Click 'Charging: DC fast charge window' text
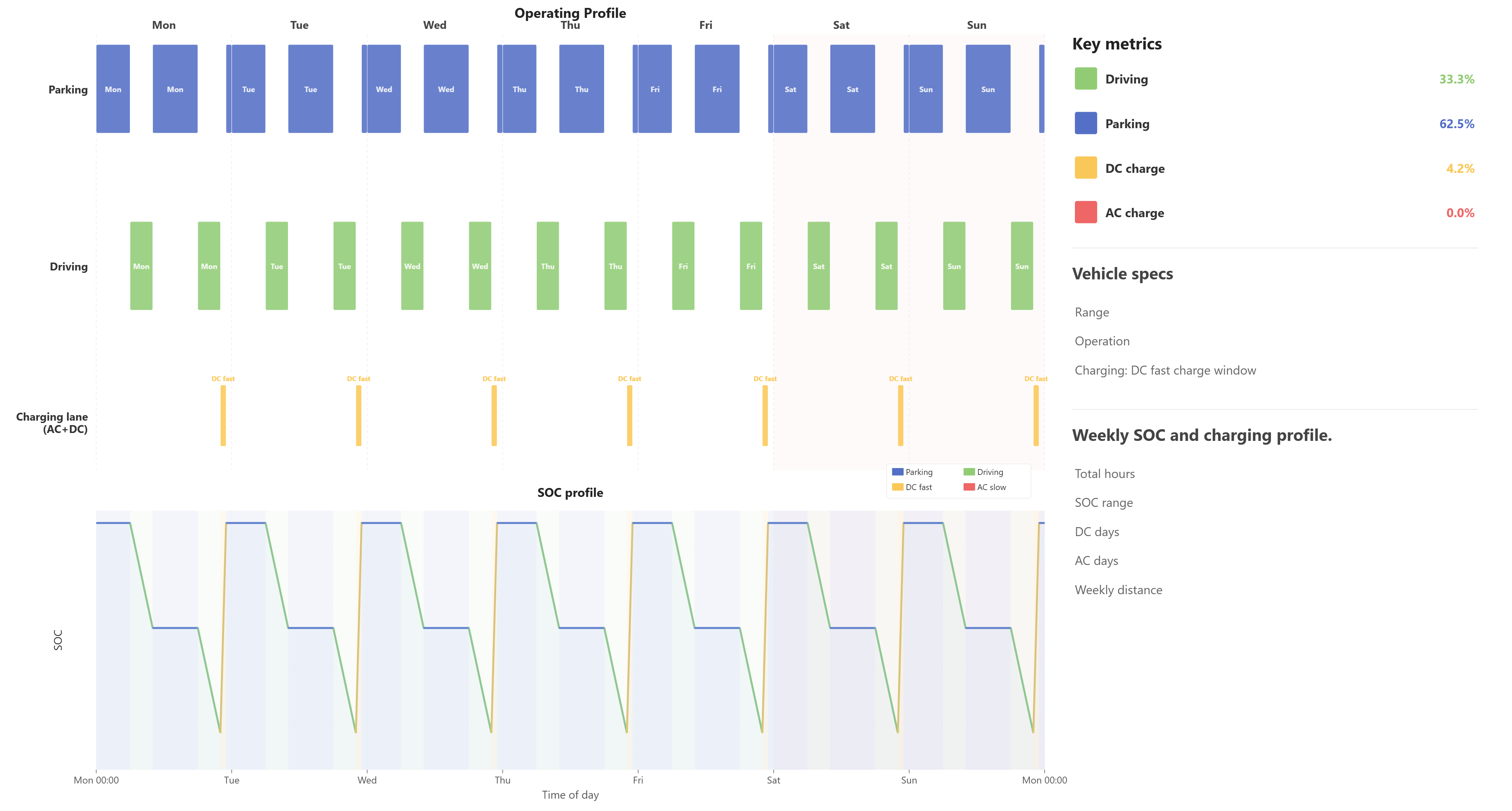Viewport: 1512px width, 811px height. coord(1165,370)
